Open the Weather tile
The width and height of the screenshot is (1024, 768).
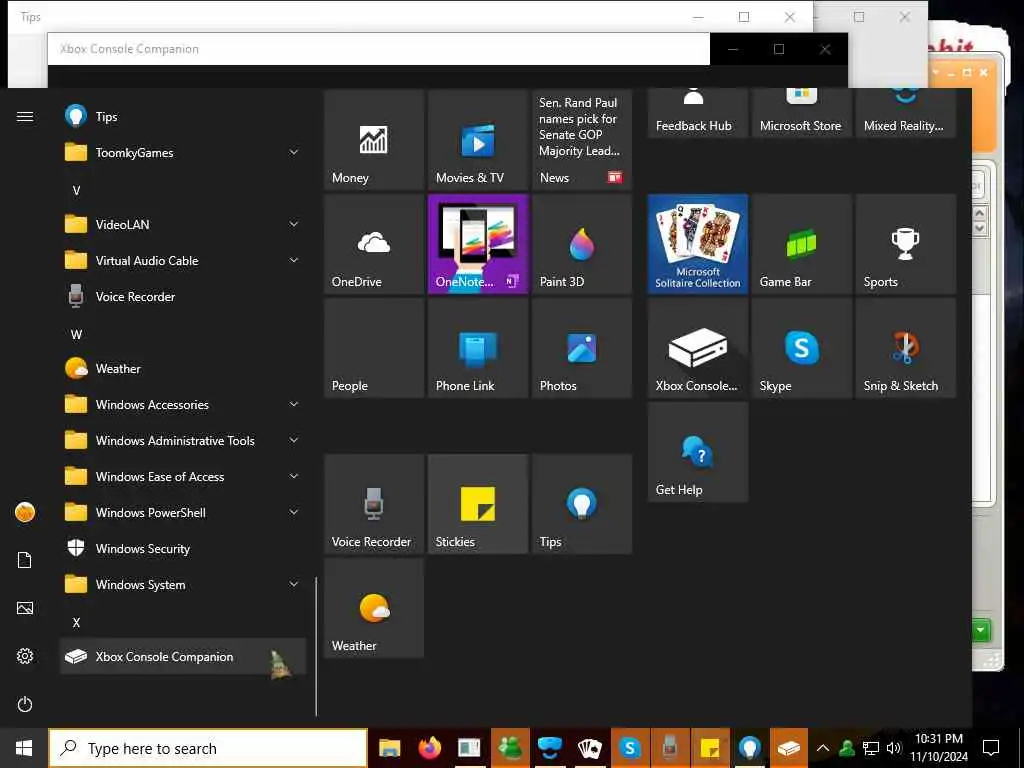tap(374, 608)
